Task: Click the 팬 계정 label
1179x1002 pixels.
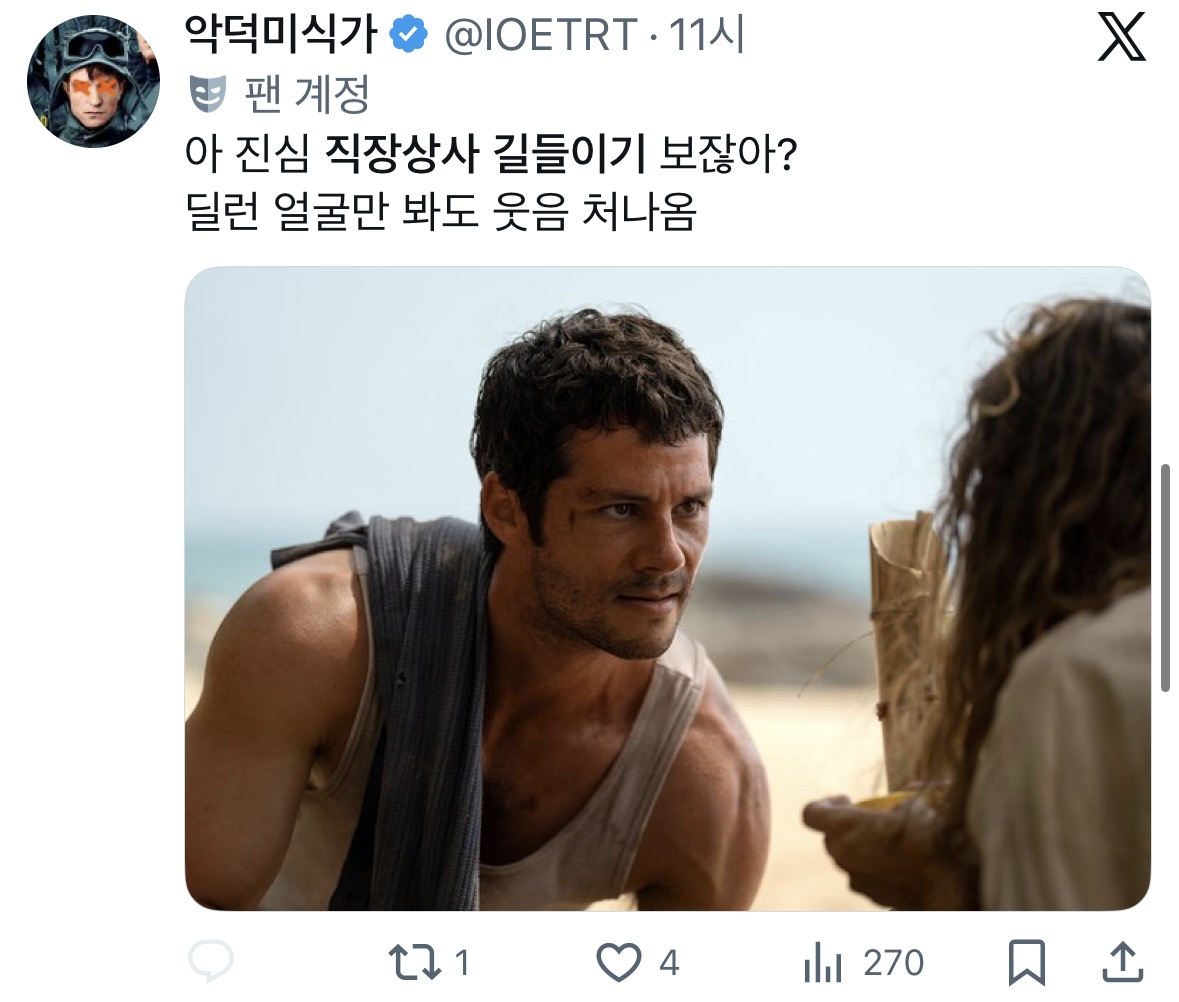Action: (308, 94)
